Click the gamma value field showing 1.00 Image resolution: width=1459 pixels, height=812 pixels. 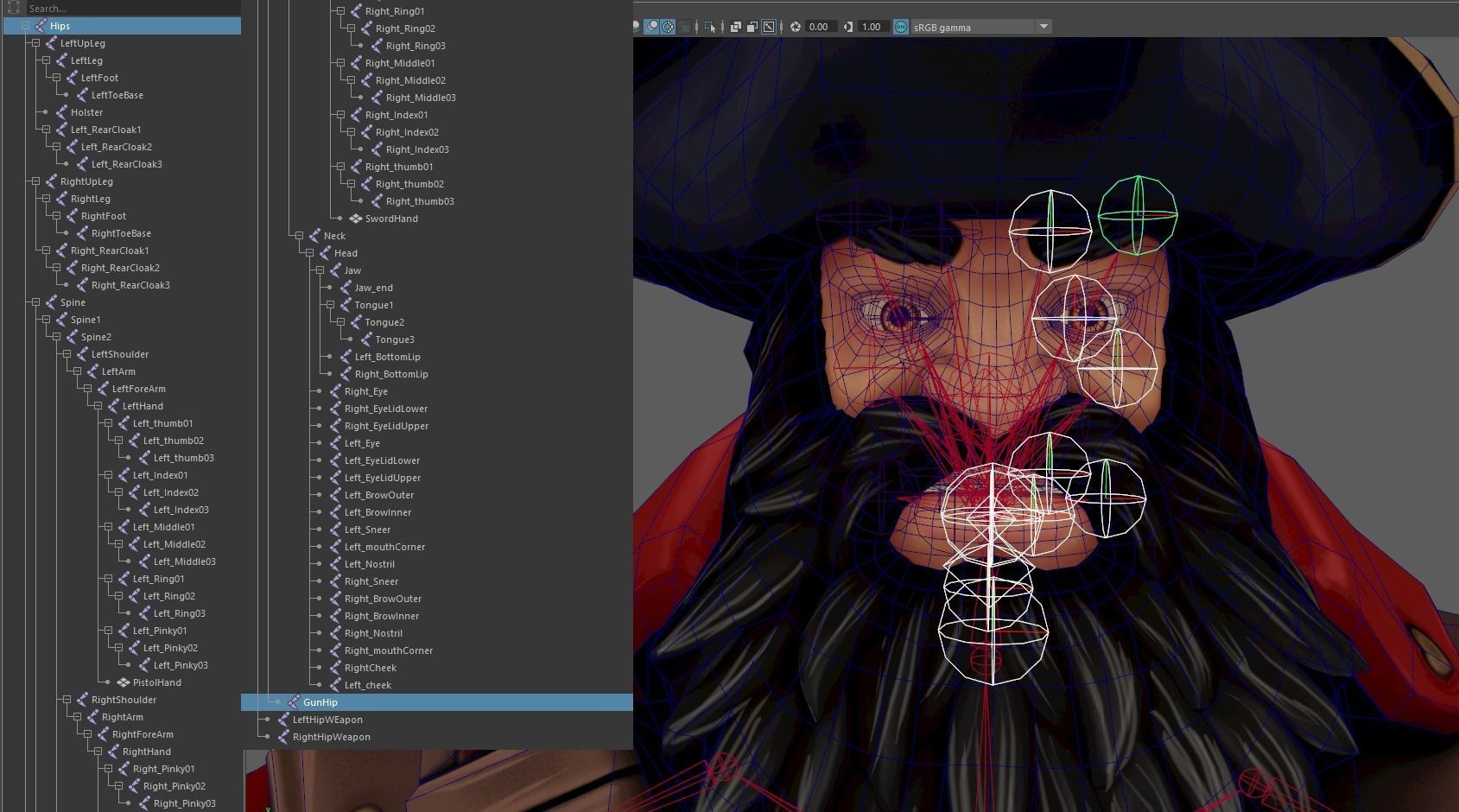872,27
